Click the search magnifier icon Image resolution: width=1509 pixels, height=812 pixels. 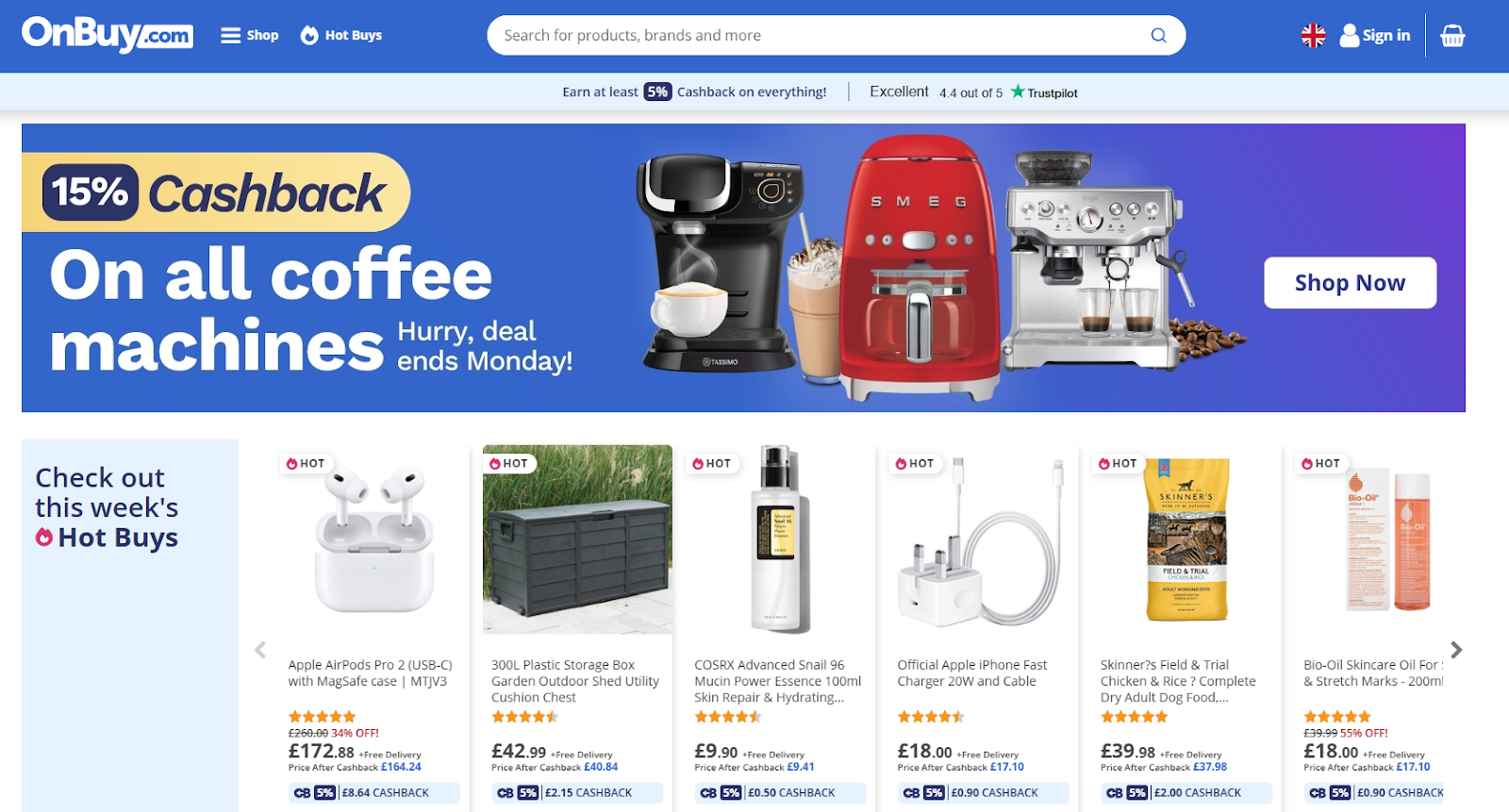(x=1158, y=36)
